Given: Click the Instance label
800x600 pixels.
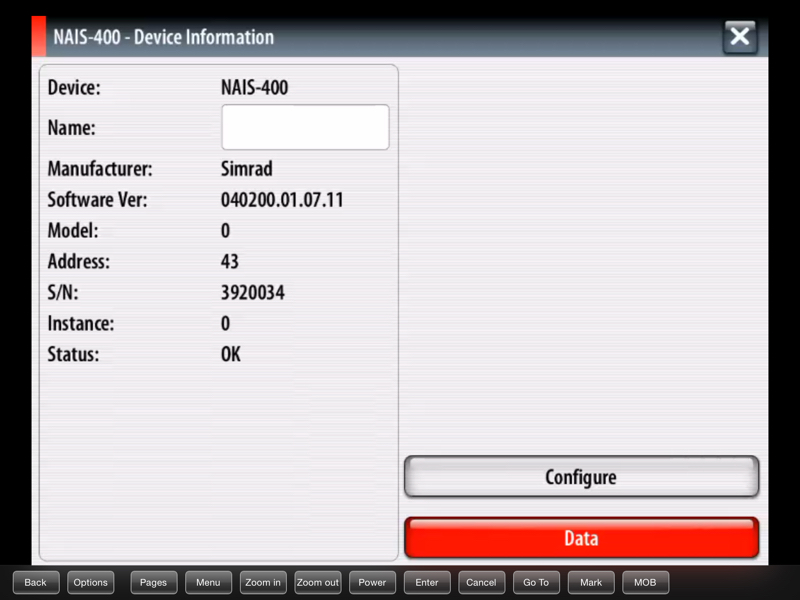Looking at the screenshot, I should pos(81,323).
